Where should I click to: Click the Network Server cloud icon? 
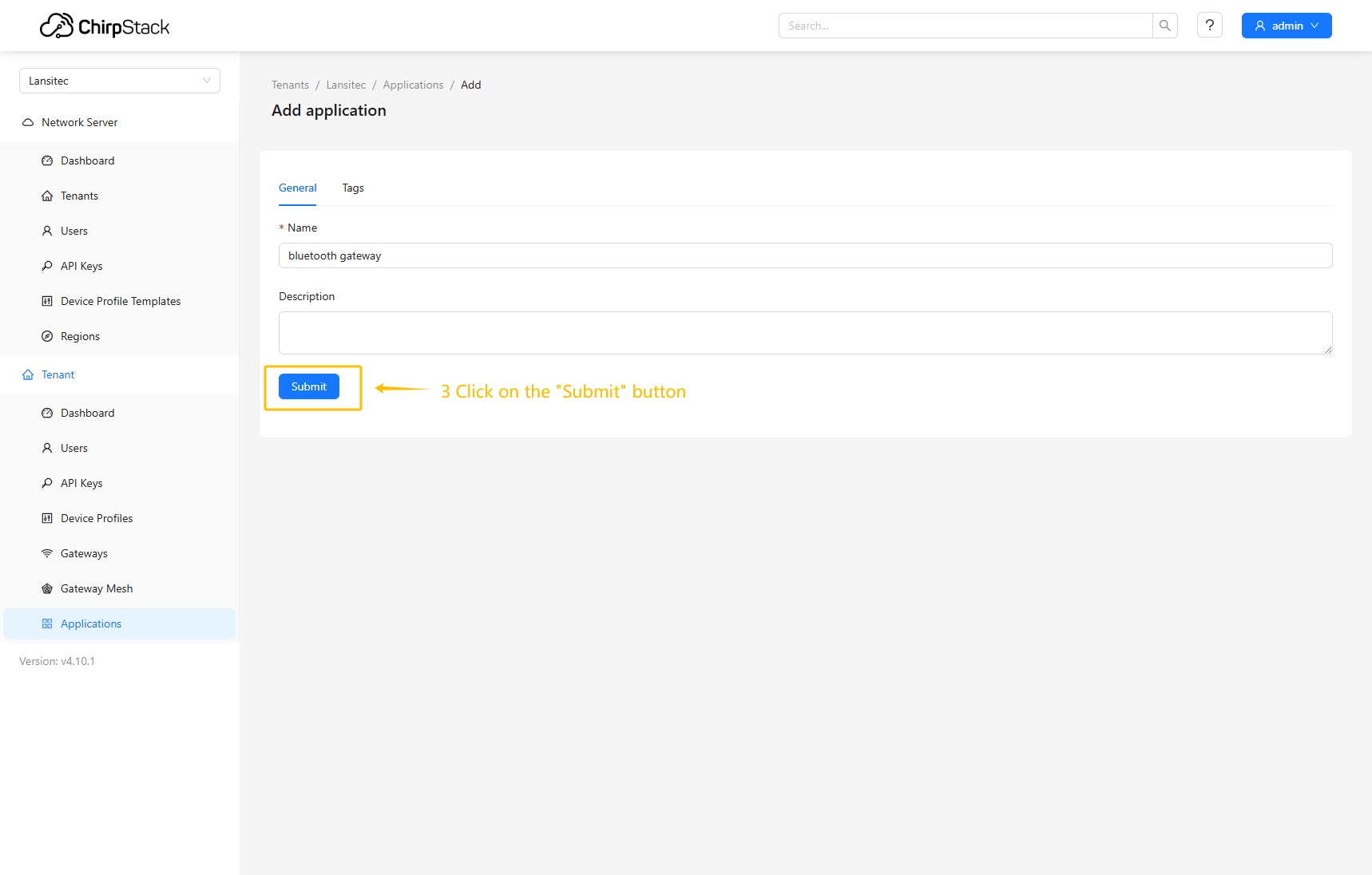point(28,122)
